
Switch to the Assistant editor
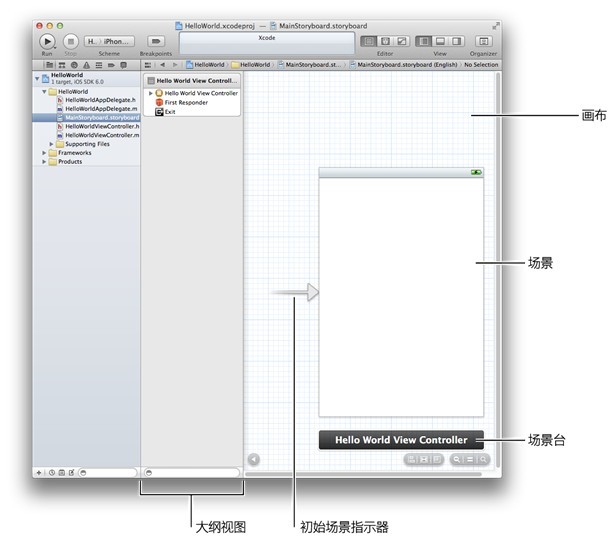tap(385, 41)
